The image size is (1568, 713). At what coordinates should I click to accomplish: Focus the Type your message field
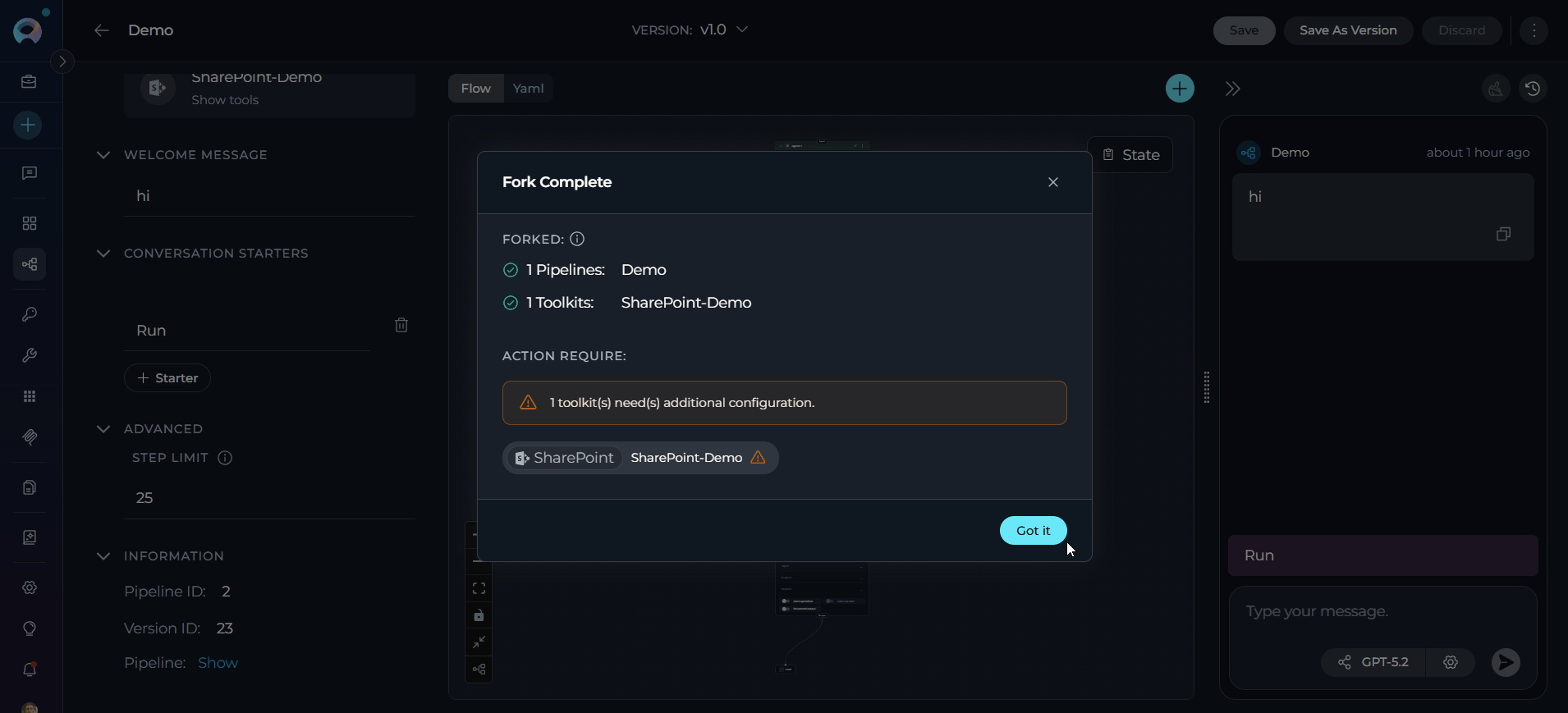pos(1382,612)
